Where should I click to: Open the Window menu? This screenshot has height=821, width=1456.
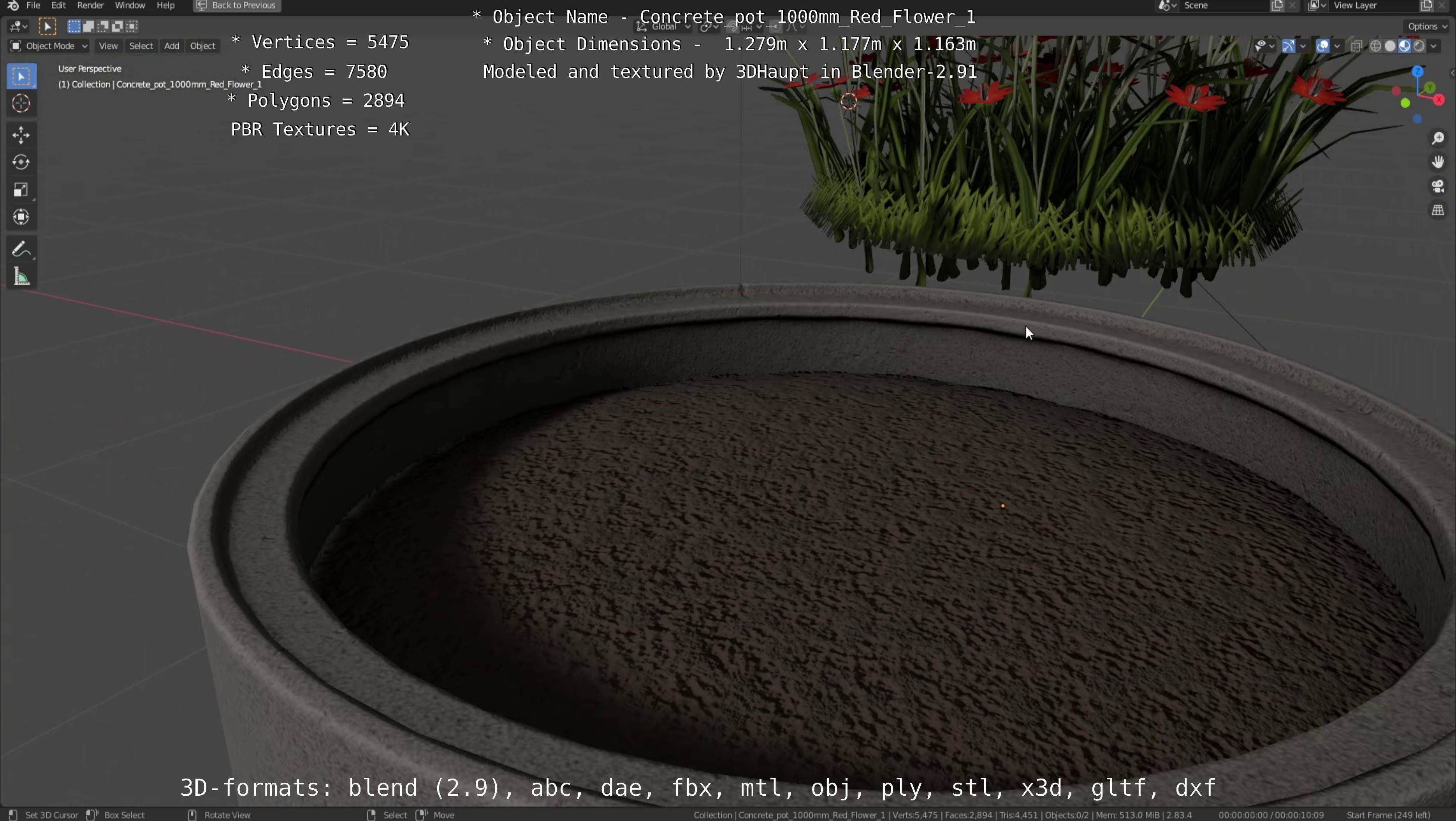pos(130,6)
